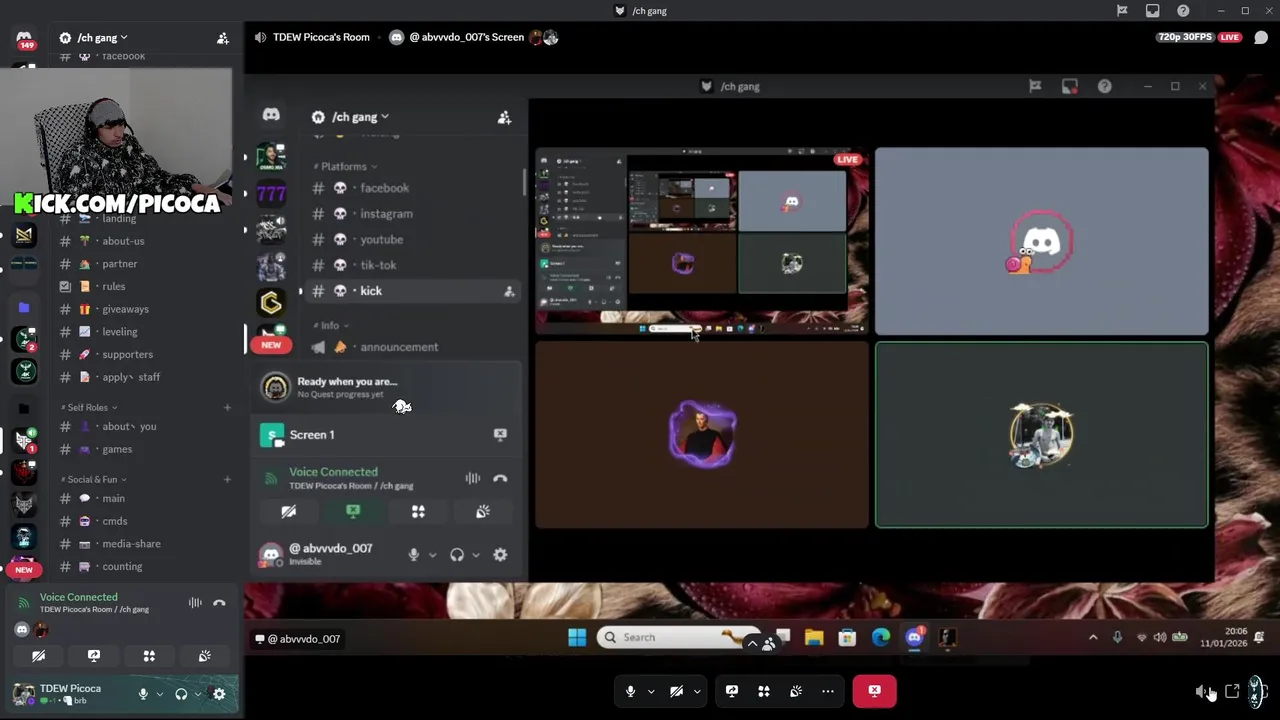Click the streamed taskbar Search box
Screen dimensions: 1280x720
point(678,638)
